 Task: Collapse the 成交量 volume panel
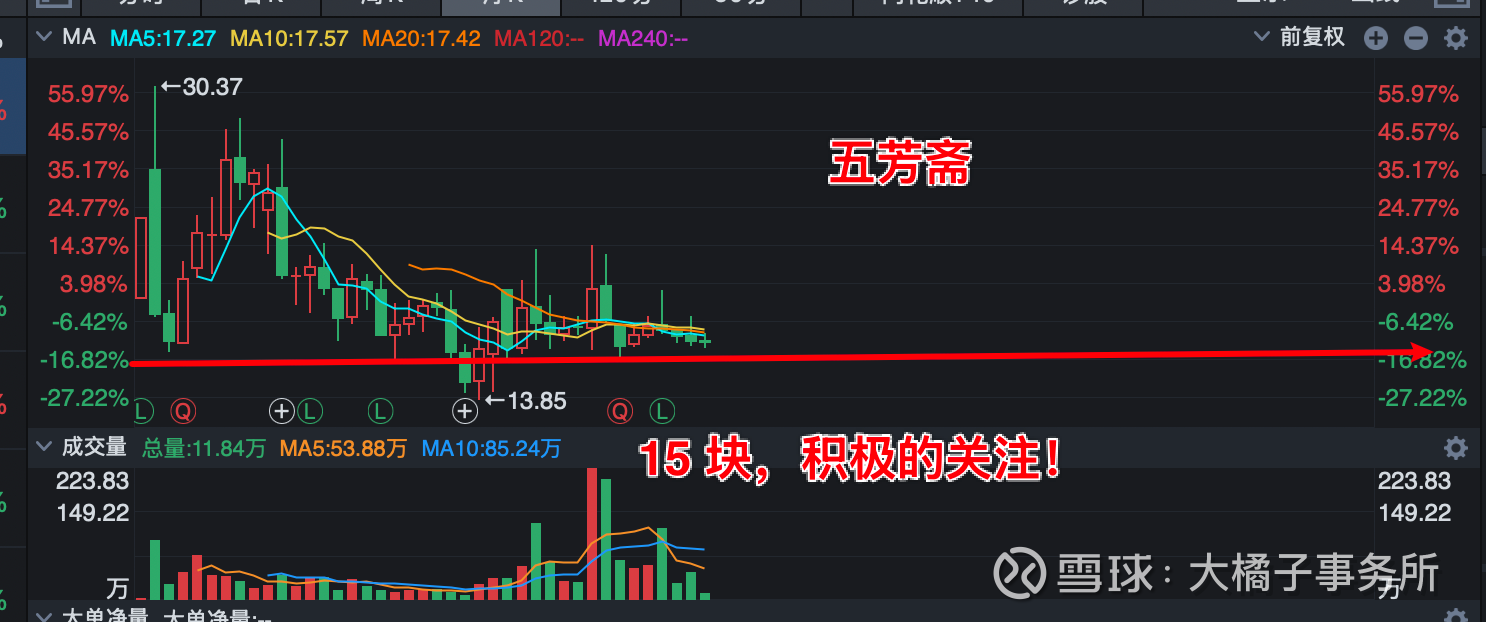pos(43,447)
